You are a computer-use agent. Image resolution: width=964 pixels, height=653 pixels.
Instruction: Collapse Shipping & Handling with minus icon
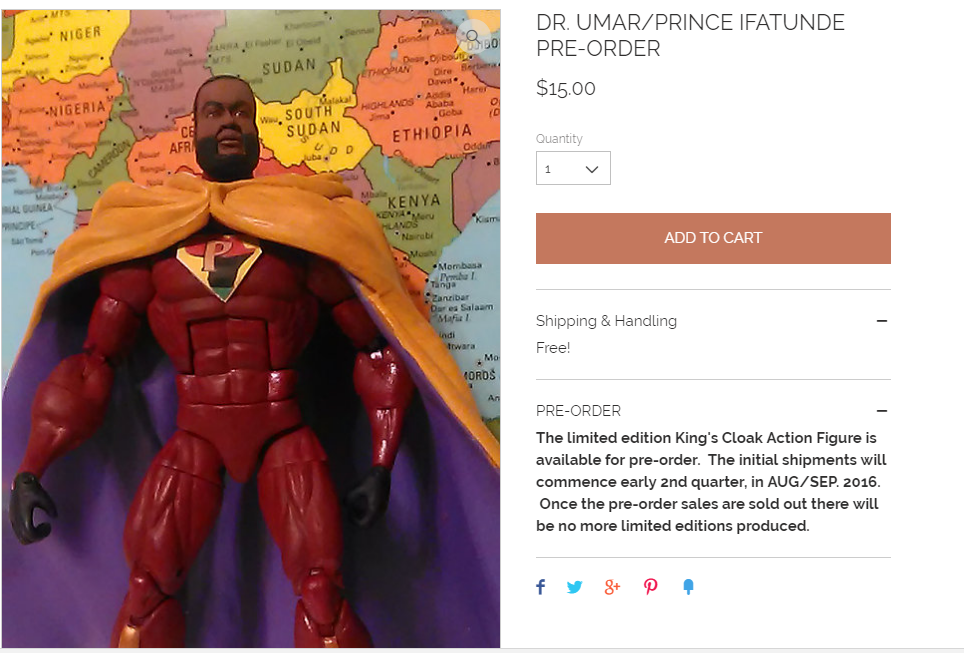coord(882,321)
